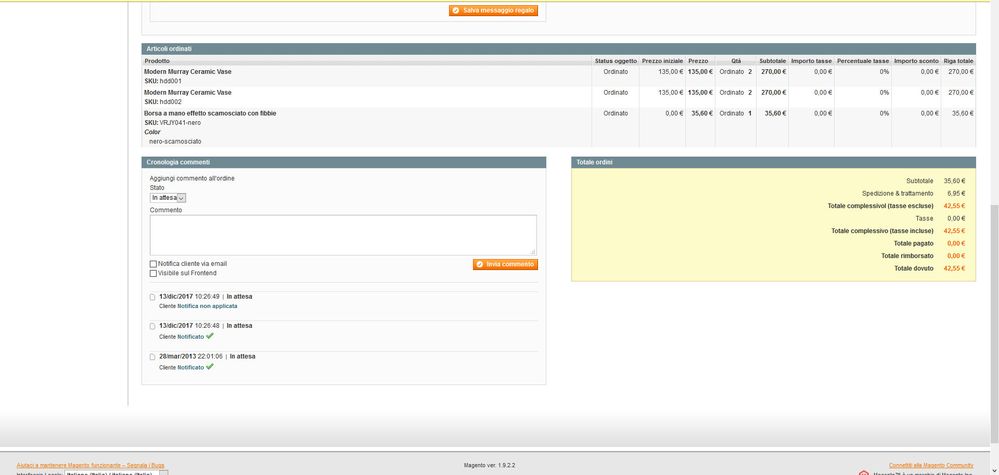Click the Prezzo iniziale column header
Image resolution: width=999 pixels, height=475 pixels.
(662, 61)
